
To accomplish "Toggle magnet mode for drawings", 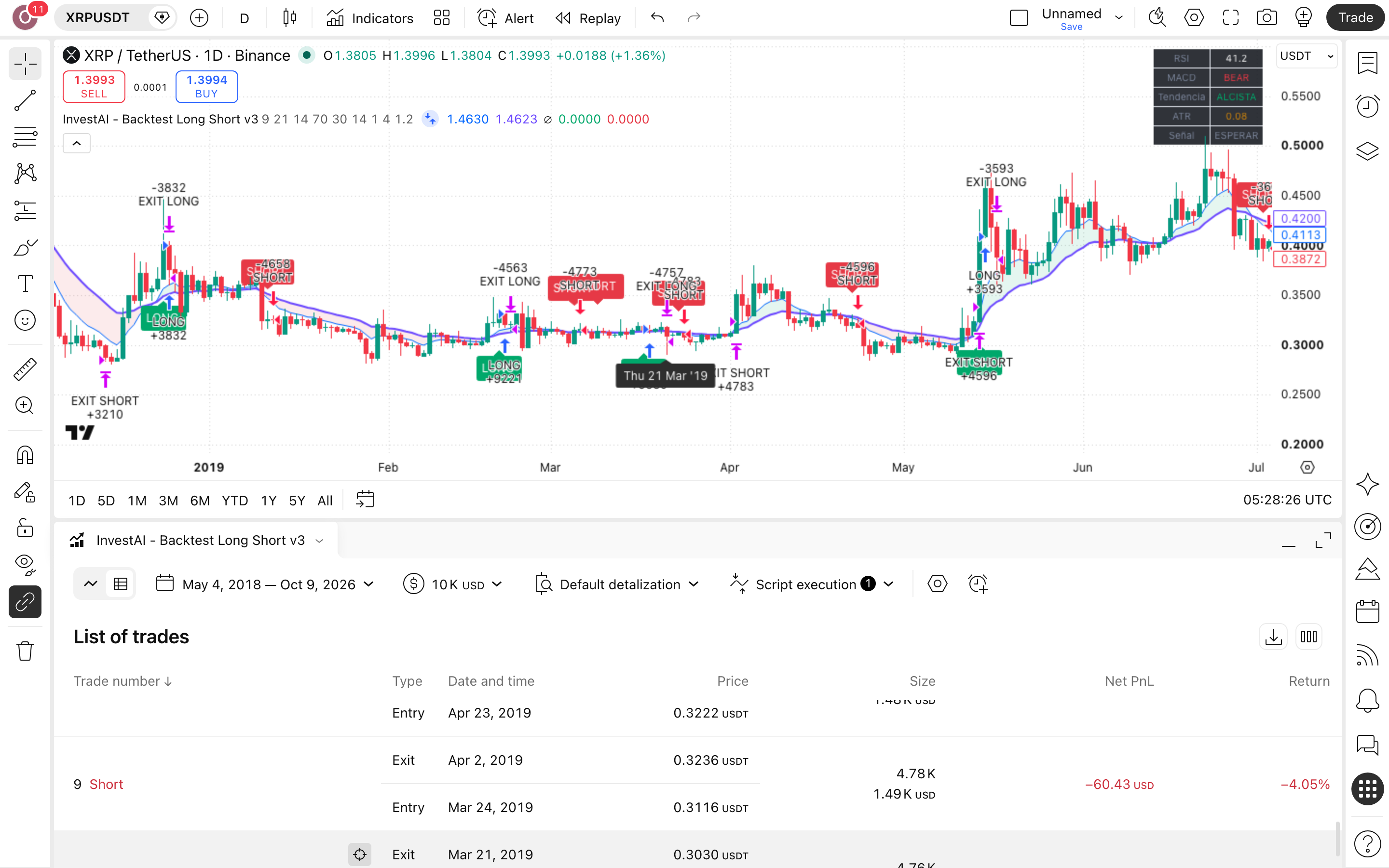I will (x=25, y=455).
